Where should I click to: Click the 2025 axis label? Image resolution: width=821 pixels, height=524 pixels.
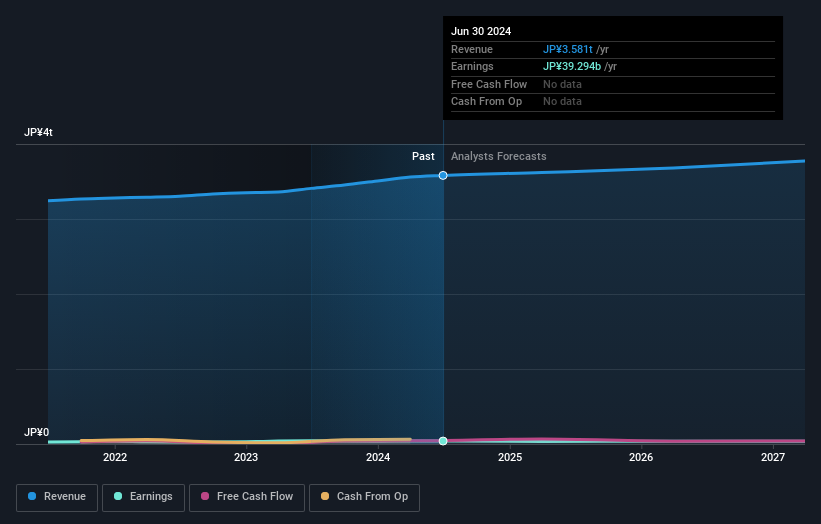[x=509, y=458]
